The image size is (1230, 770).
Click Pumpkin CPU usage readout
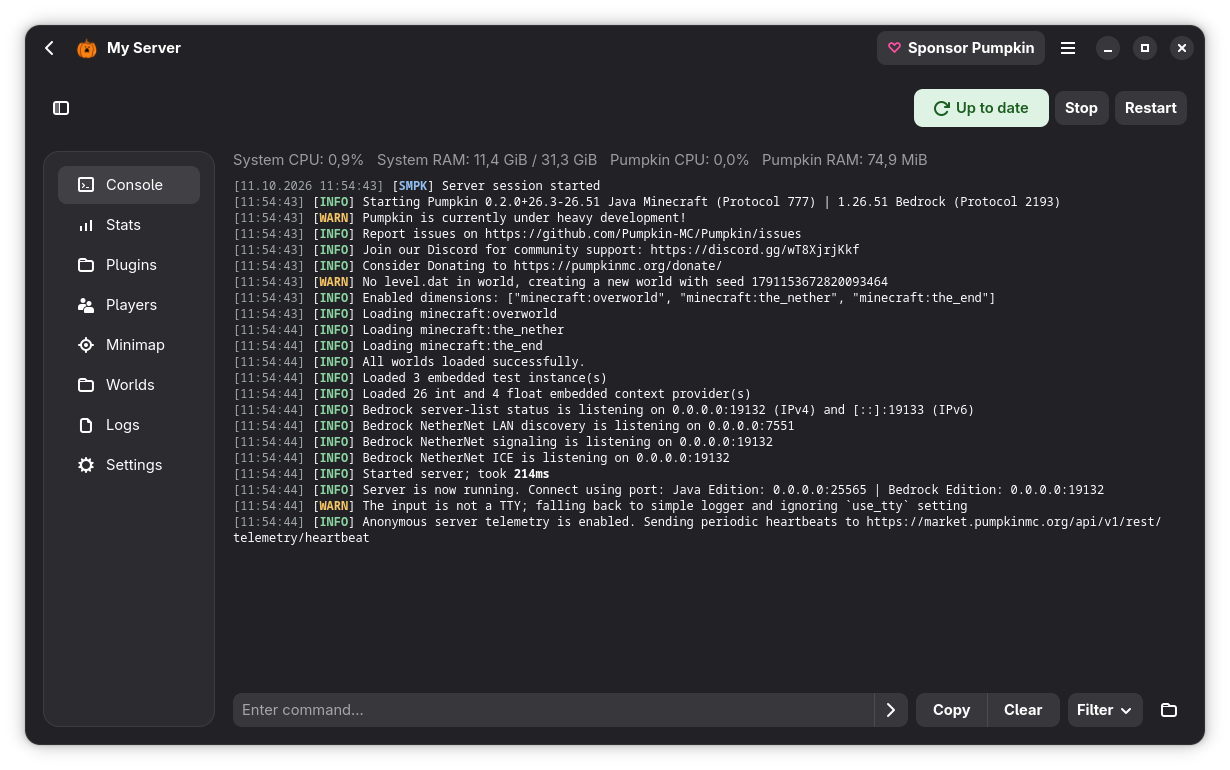click(x=679, y=160)
